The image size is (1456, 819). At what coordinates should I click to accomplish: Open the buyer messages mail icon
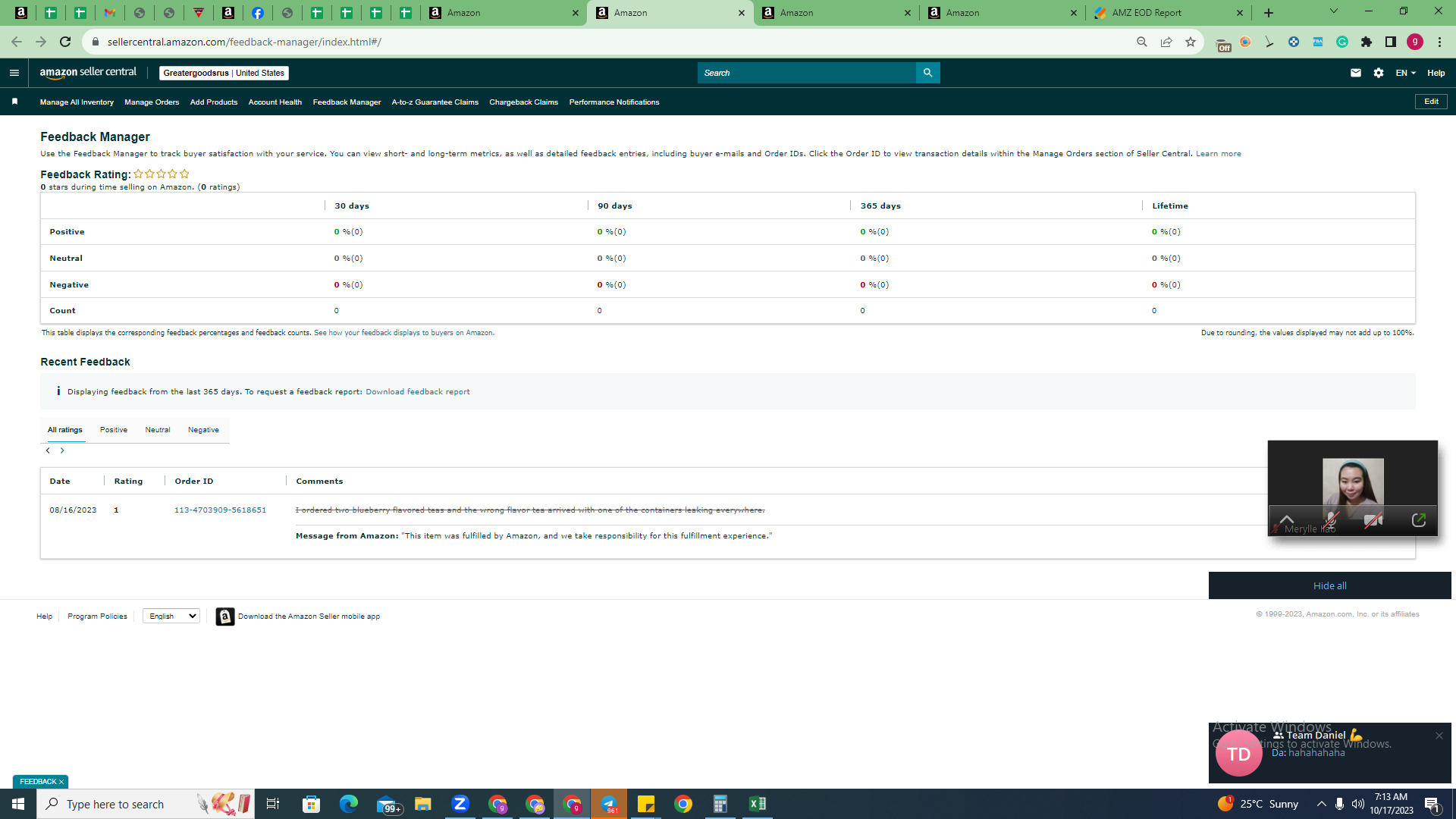pos(1356,73)
